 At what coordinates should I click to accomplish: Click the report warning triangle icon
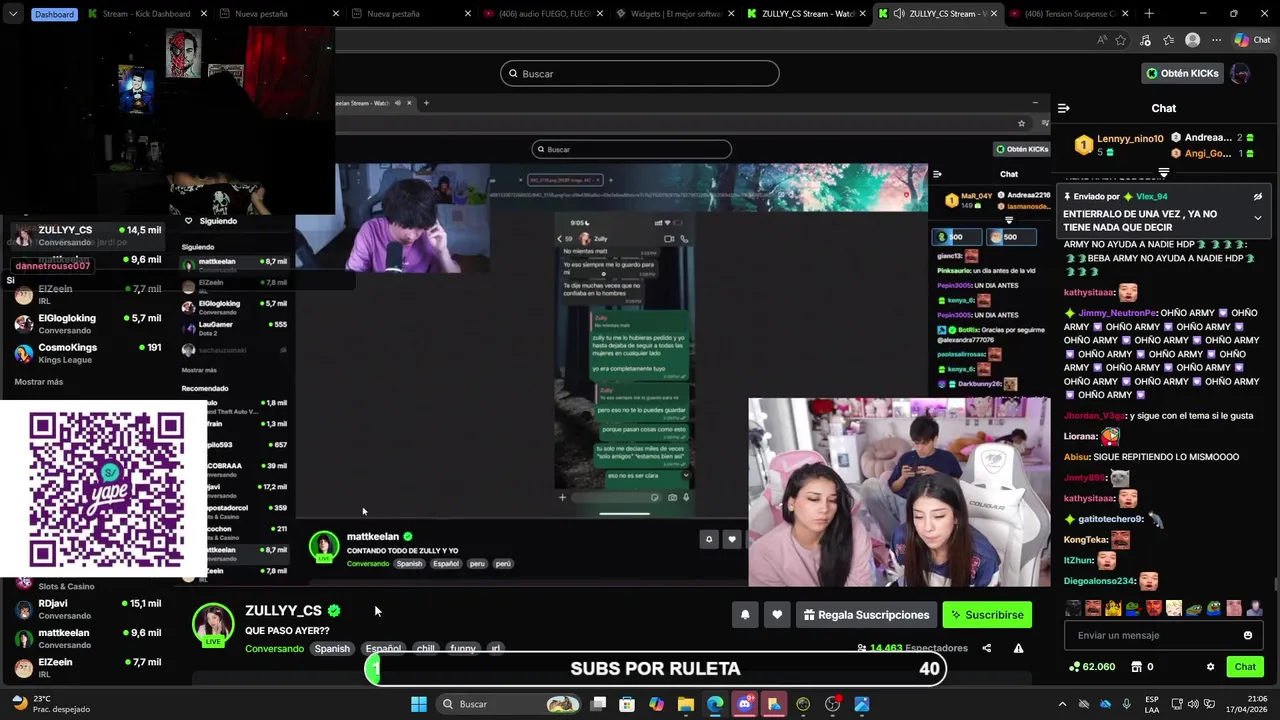pos(1018,648)
